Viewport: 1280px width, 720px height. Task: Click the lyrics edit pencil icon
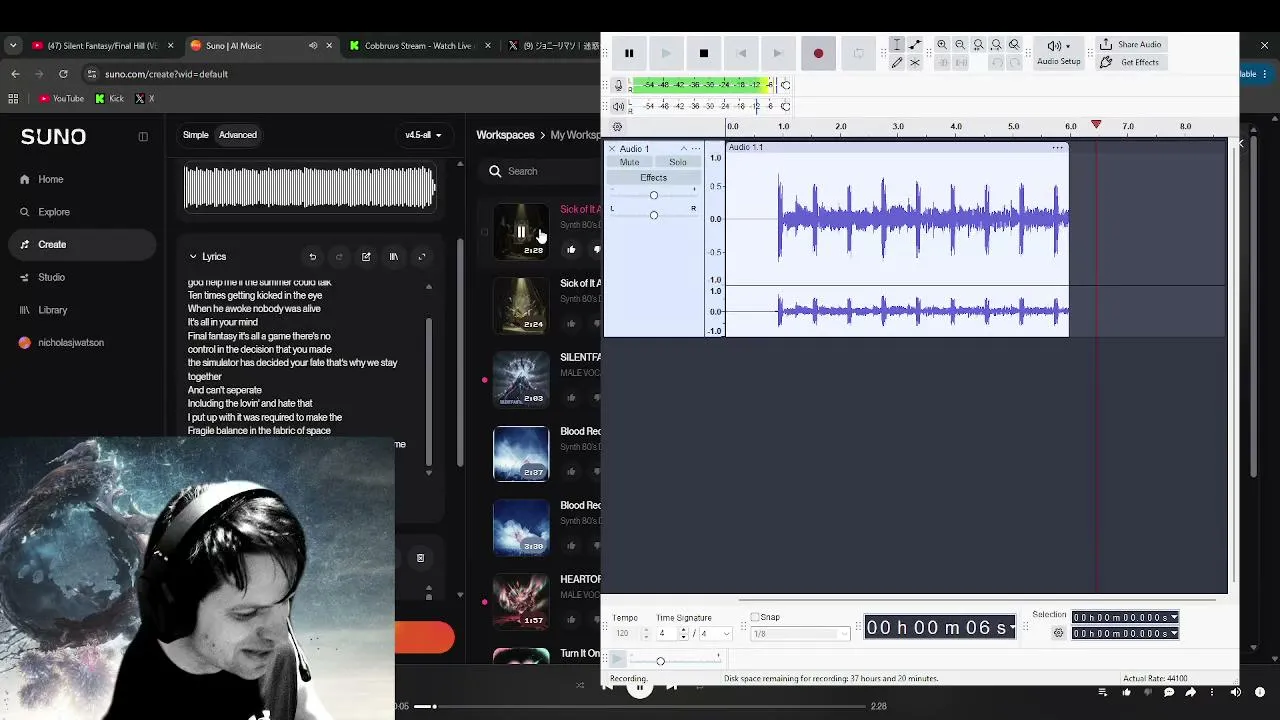[x=366, y=257]
